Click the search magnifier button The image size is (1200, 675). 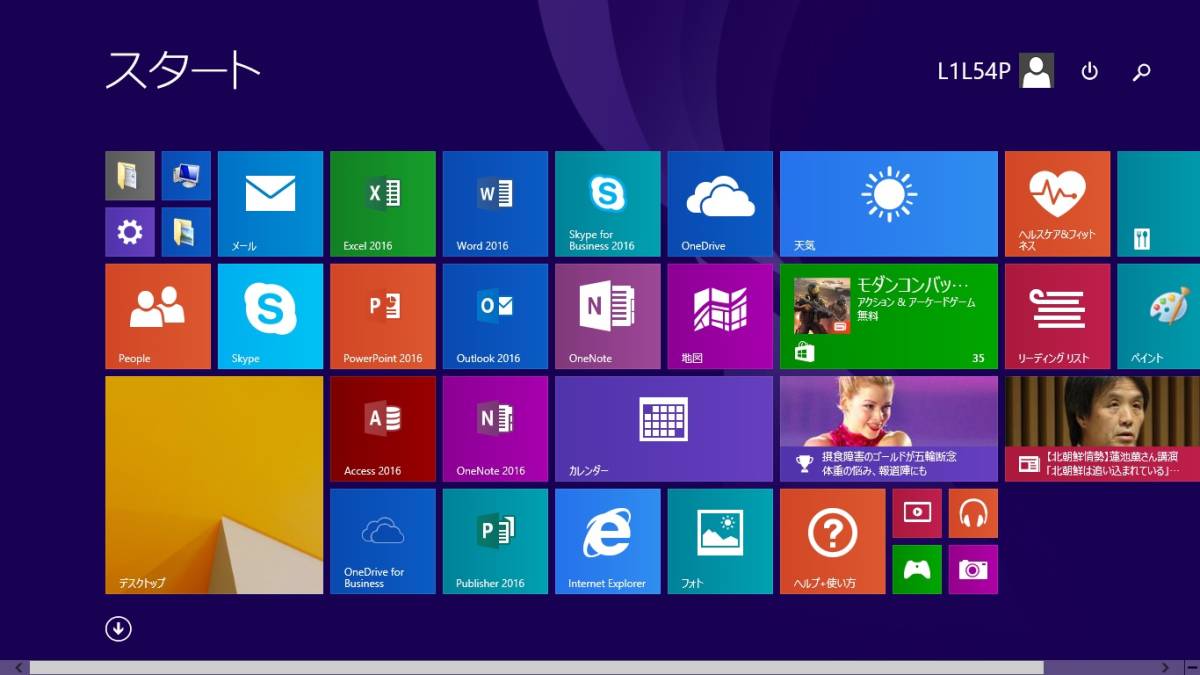[1141, 71]
